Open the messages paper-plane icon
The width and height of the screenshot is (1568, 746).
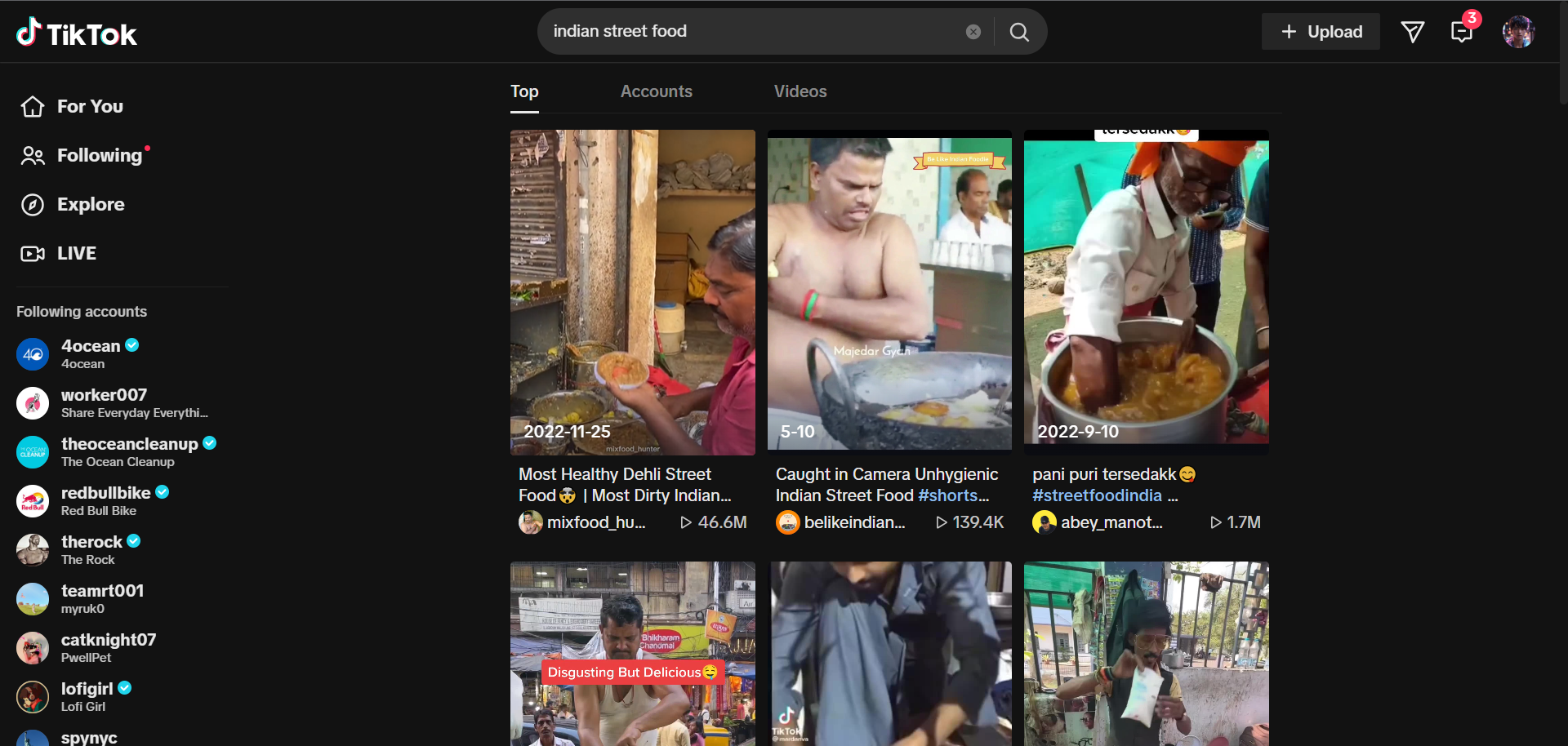[1412, 32]
